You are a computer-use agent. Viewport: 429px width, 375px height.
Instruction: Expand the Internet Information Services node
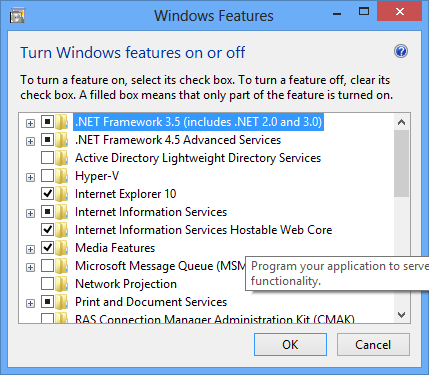point(30,213)
